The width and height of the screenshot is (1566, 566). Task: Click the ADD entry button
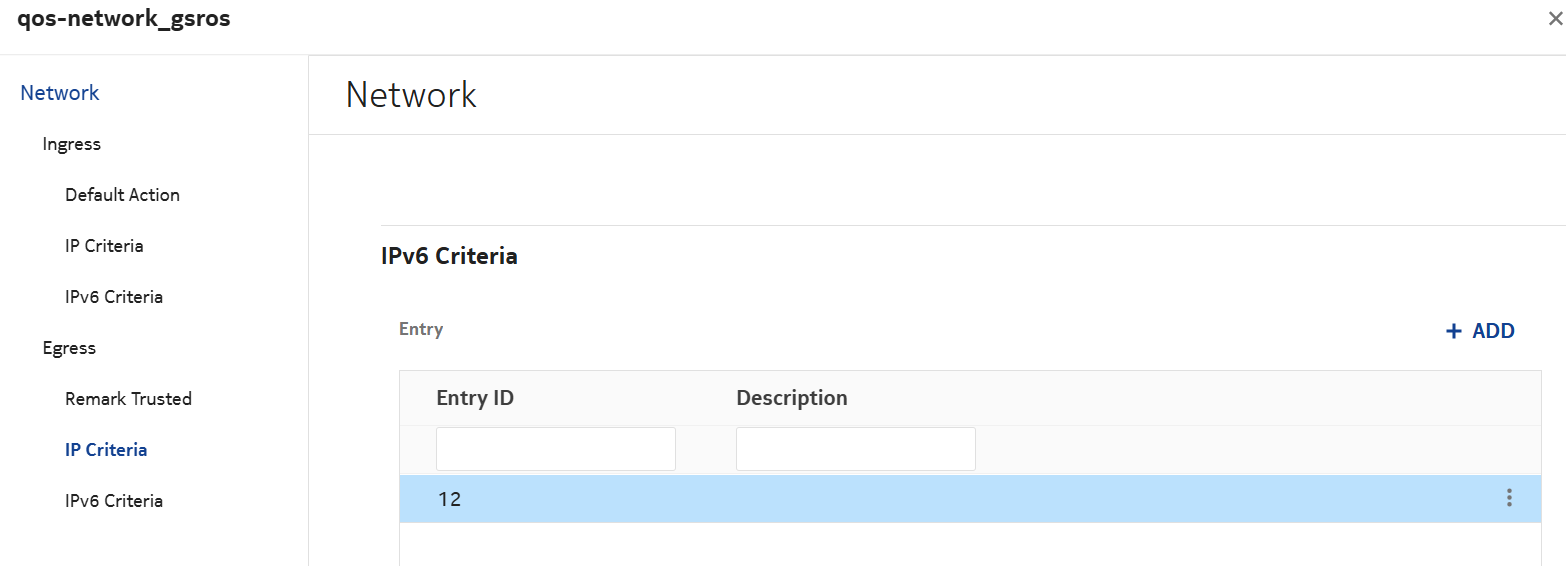click(1480, 331)
